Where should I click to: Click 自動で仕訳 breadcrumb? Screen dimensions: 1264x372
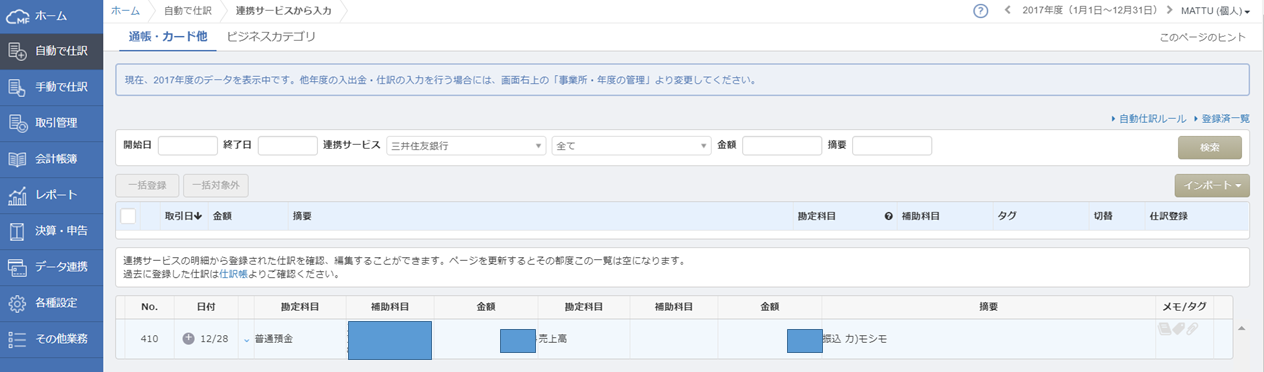click(x=187, y=10)
